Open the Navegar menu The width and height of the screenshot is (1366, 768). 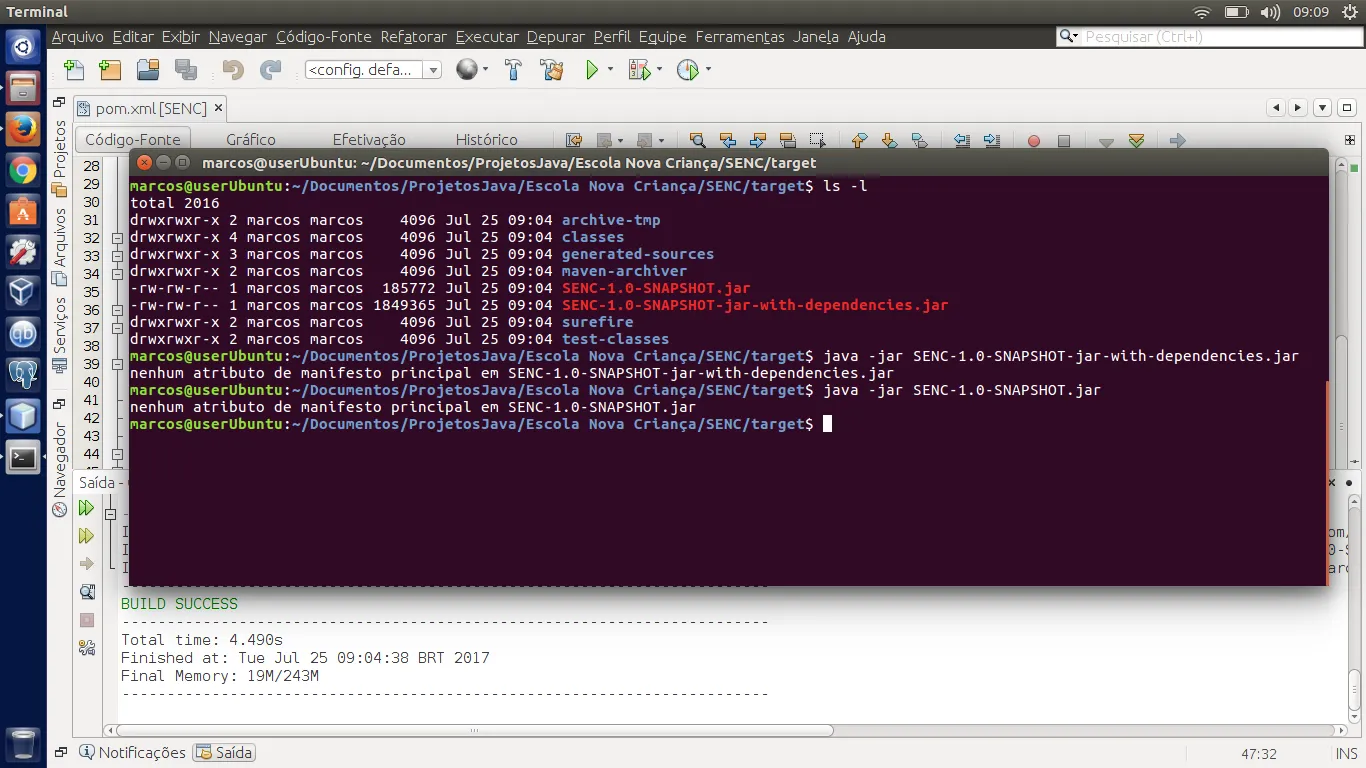point(238,37)
